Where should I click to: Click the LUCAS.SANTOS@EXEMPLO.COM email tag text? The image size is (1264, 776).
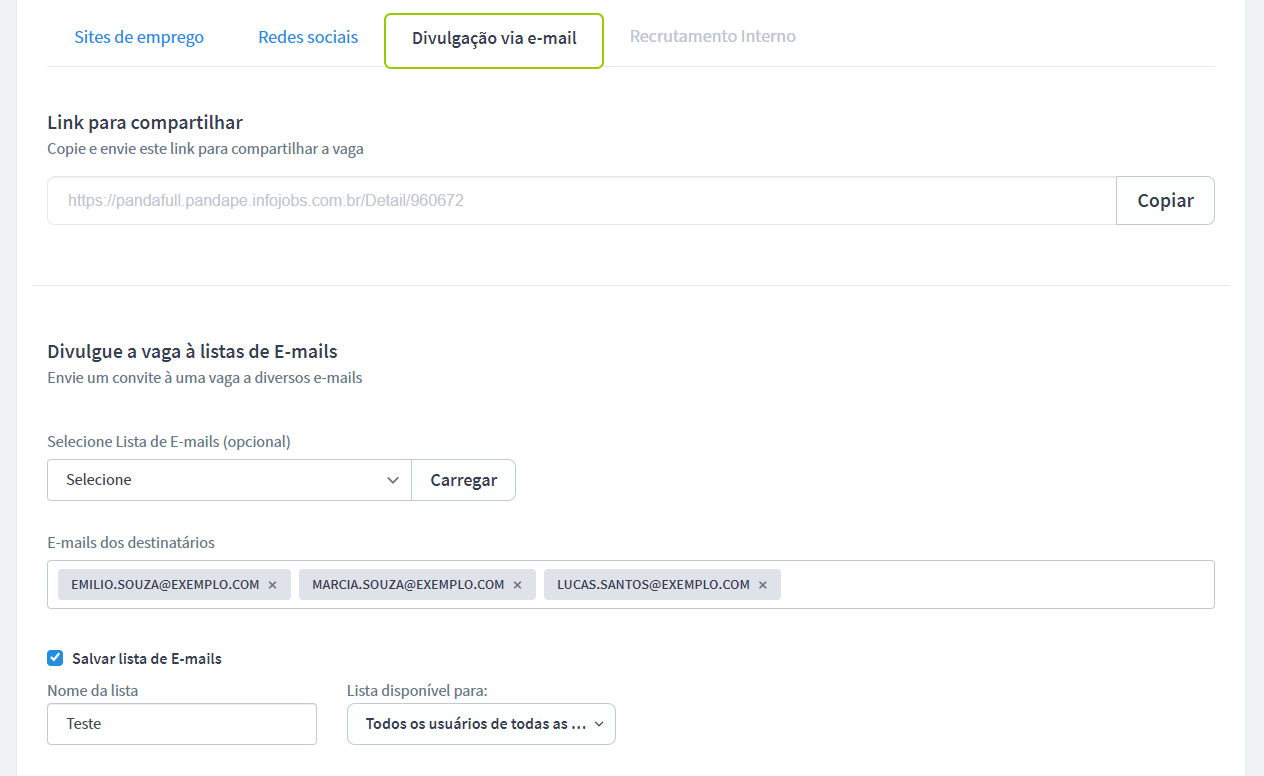click(653, 585)
